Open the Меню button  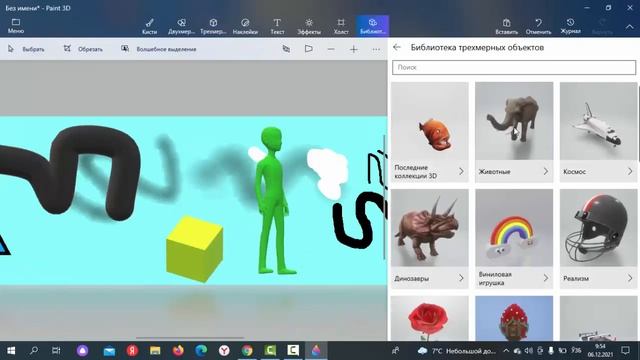(x=16, y=26)
